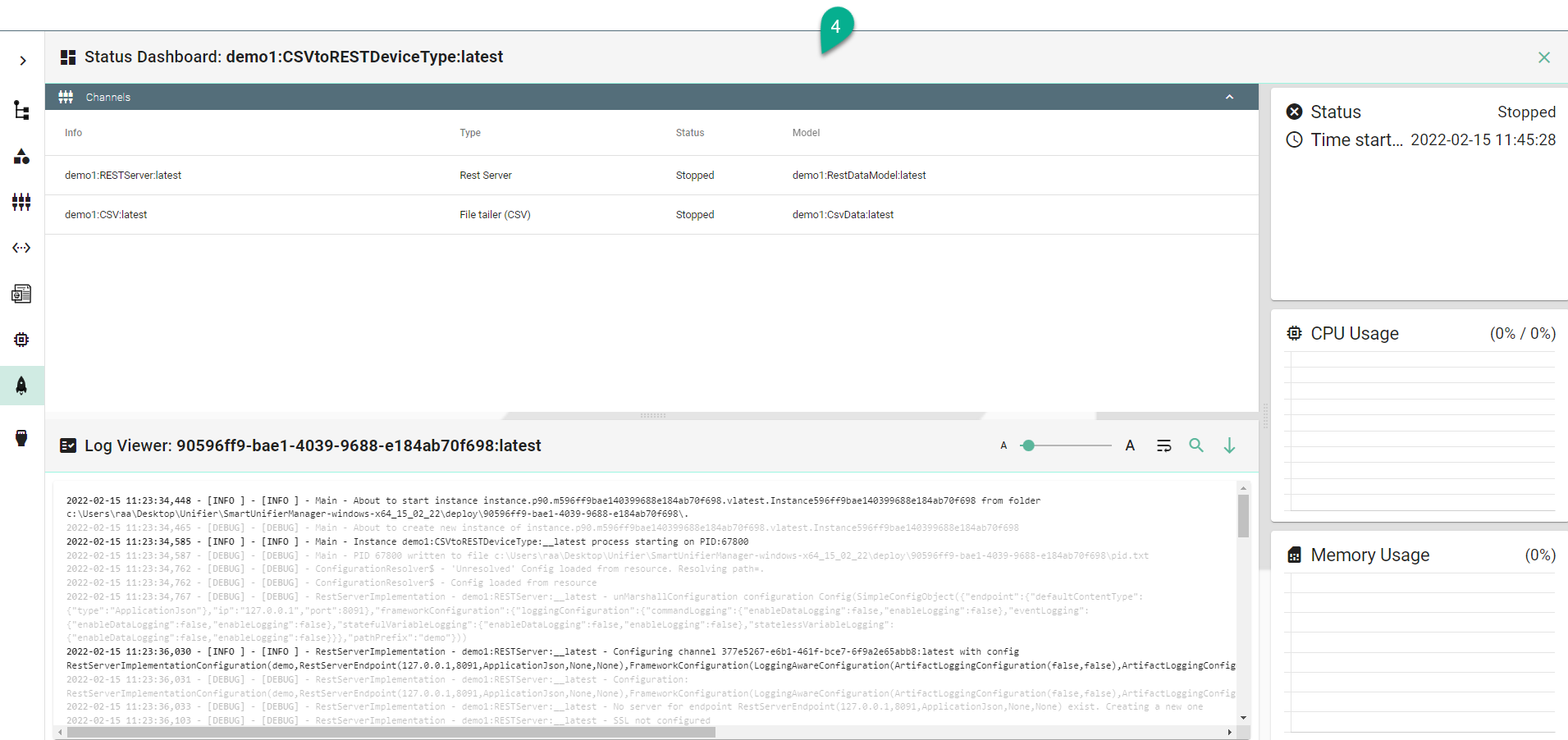
Task: Expand the left sidebar with chevron arrow
Action: (x=23, y=61)
